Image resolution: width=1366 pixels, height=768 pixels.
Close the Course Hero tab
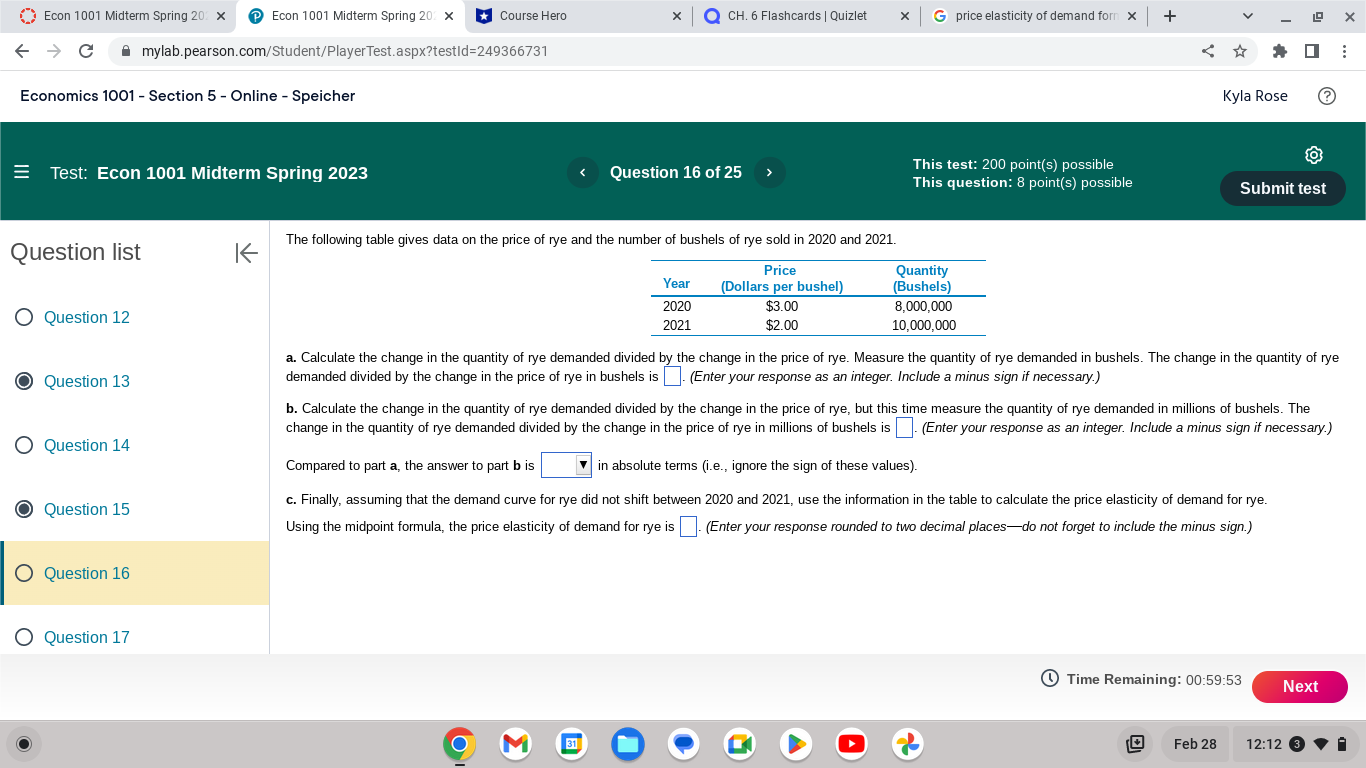(x=677, y=16)
